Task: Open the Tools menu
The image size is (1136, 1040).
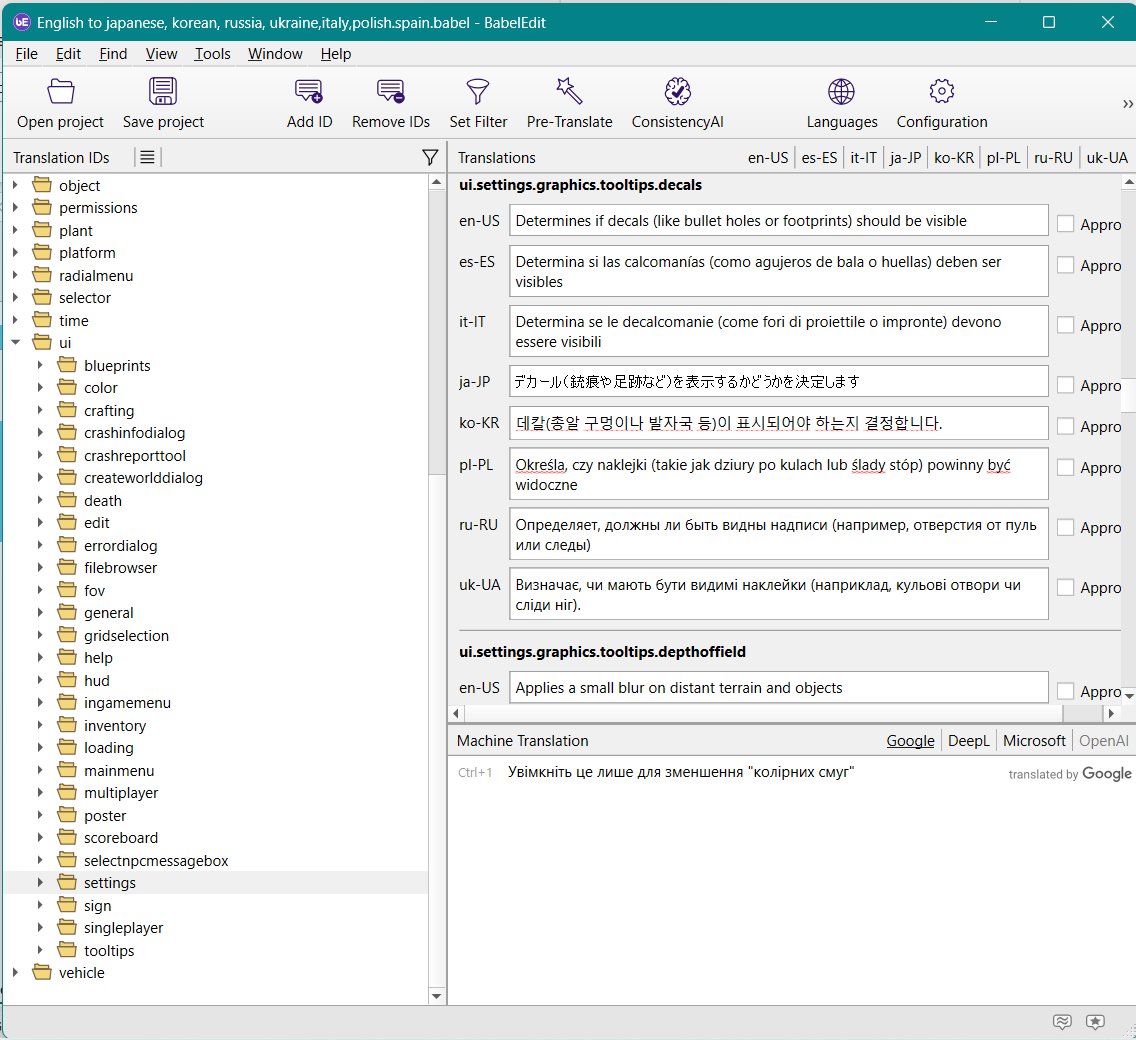Action: pos(212,54)
